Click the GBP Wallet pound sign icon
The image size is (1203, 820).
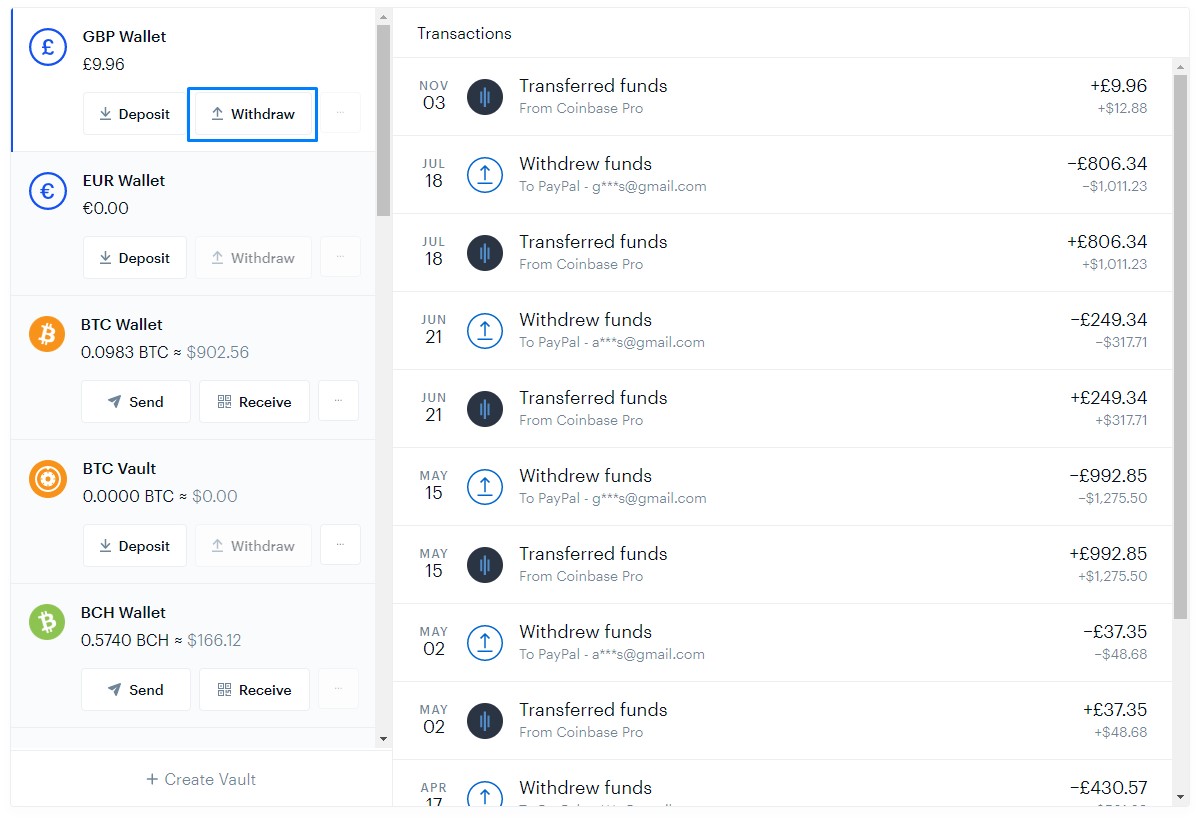(x=48, y=47)
